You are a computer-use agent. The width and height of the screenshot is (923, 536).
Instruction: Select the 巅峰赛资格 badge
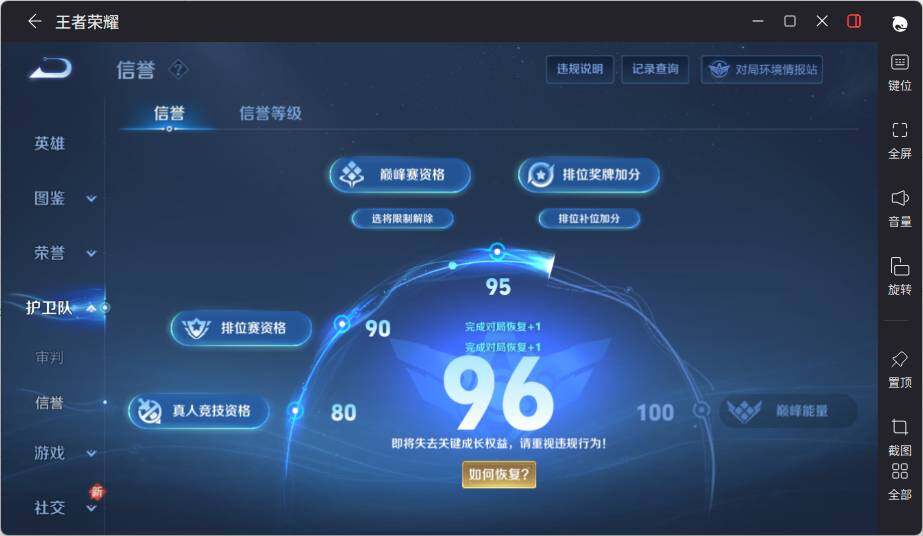coord(400,175)
